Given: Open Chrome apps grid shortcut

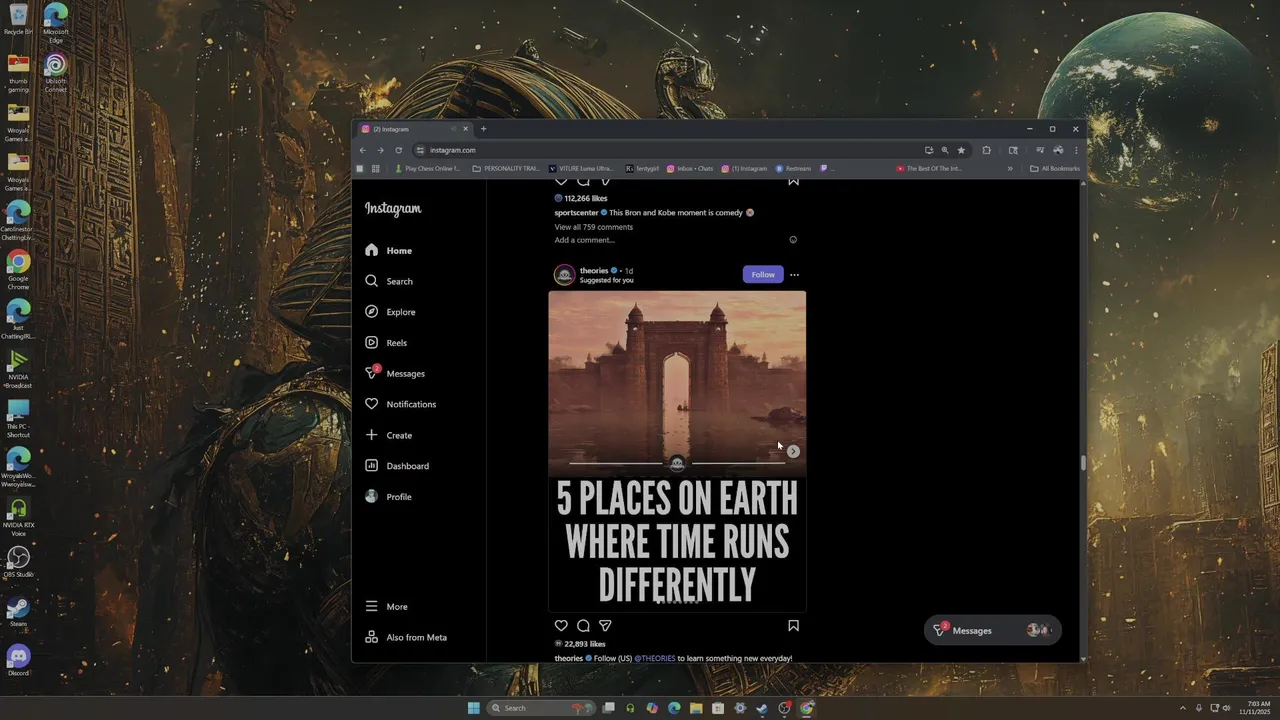Looking at the screenshot, I should pyautogui.click(x=376, y=169).
